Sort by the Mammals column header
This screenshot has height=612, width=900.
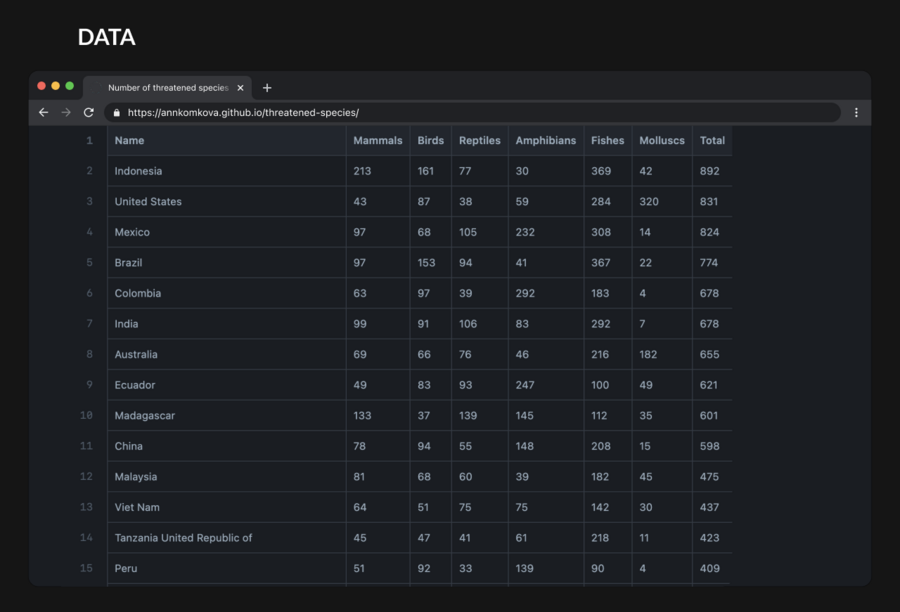pos(377,141)
